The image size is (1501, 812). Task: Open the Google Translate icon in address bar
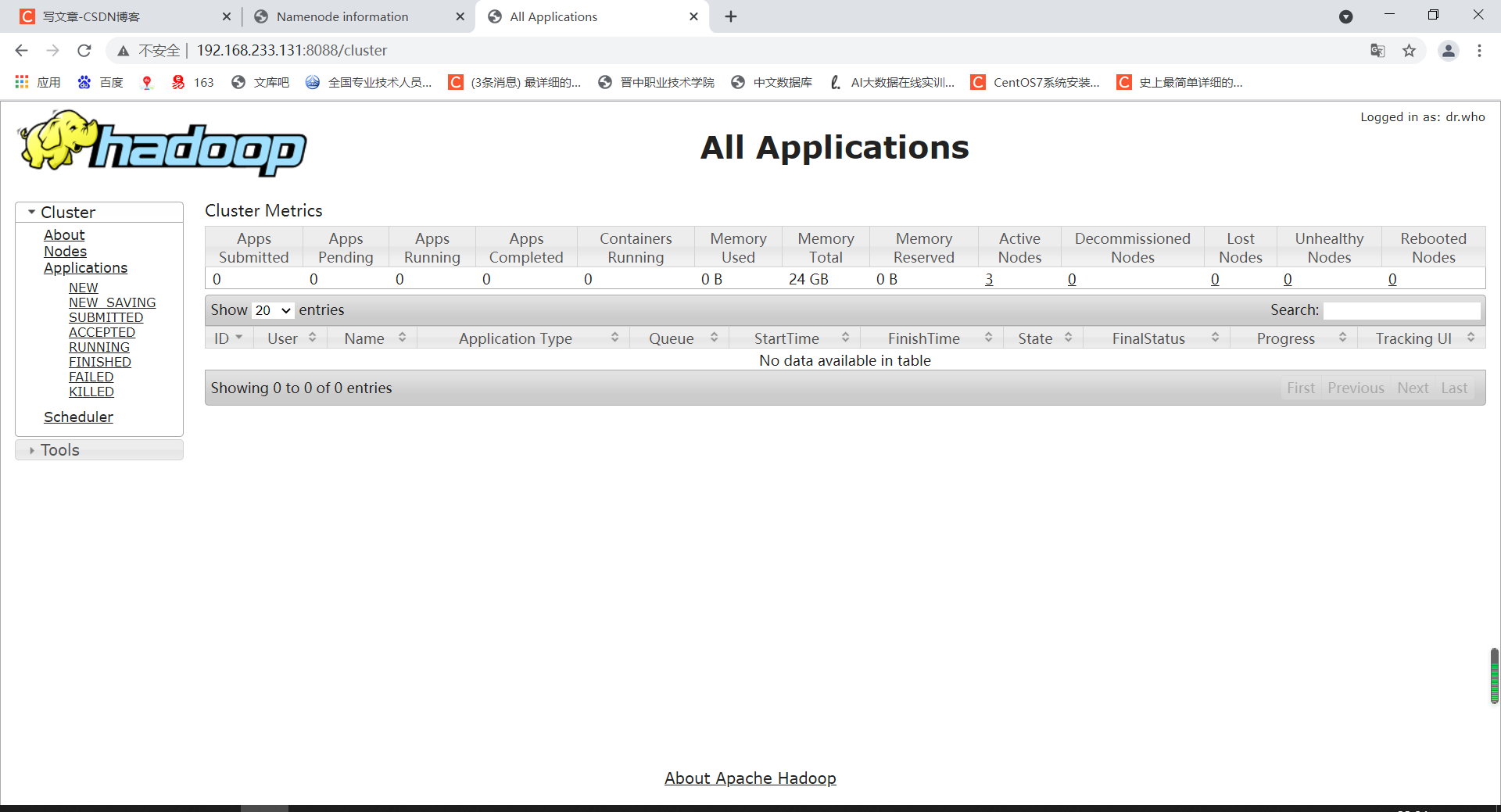pyautogui.click(x=1377, y=50)
